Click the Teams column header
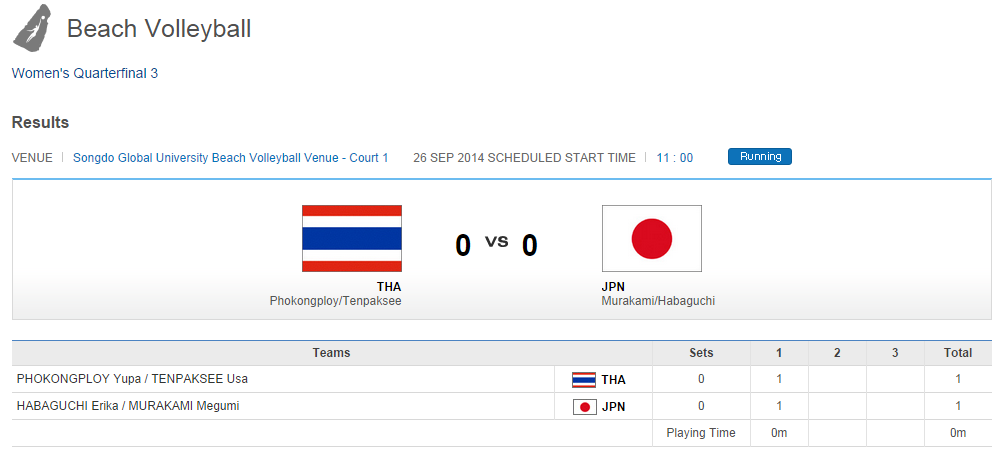 click(x=331, y=353)
